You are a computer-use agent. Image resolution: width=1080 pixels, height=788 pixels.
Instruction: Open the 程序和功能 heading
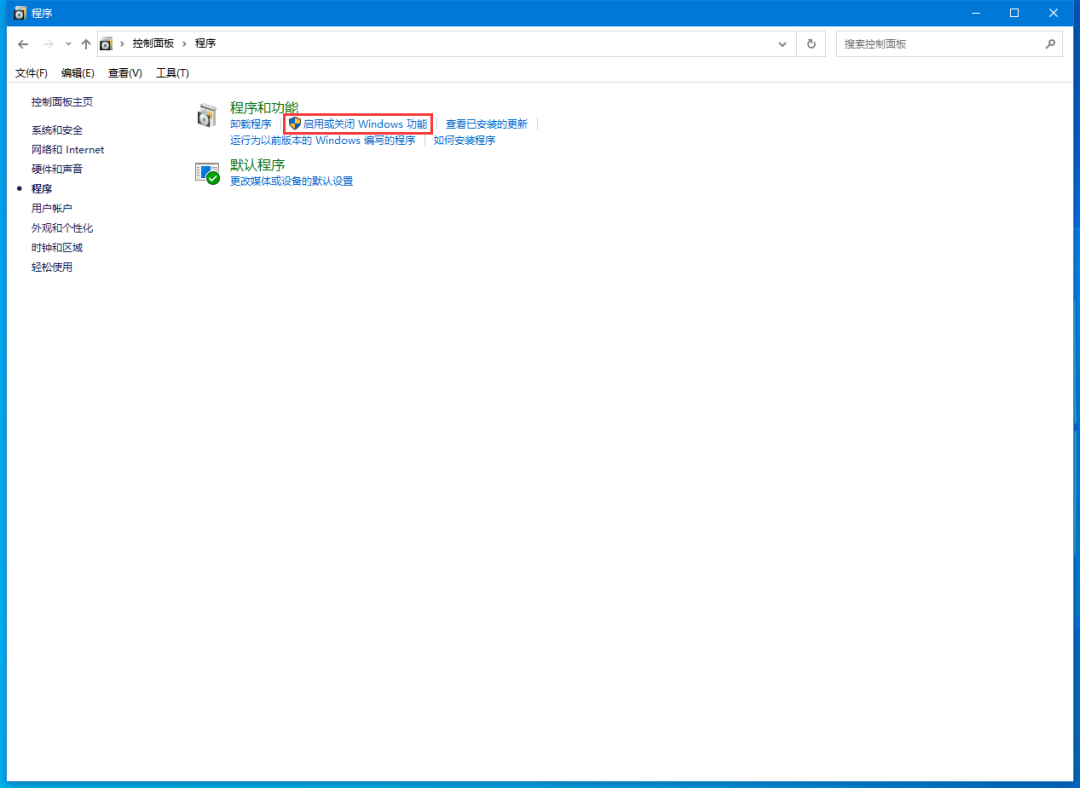click(264, 107)
